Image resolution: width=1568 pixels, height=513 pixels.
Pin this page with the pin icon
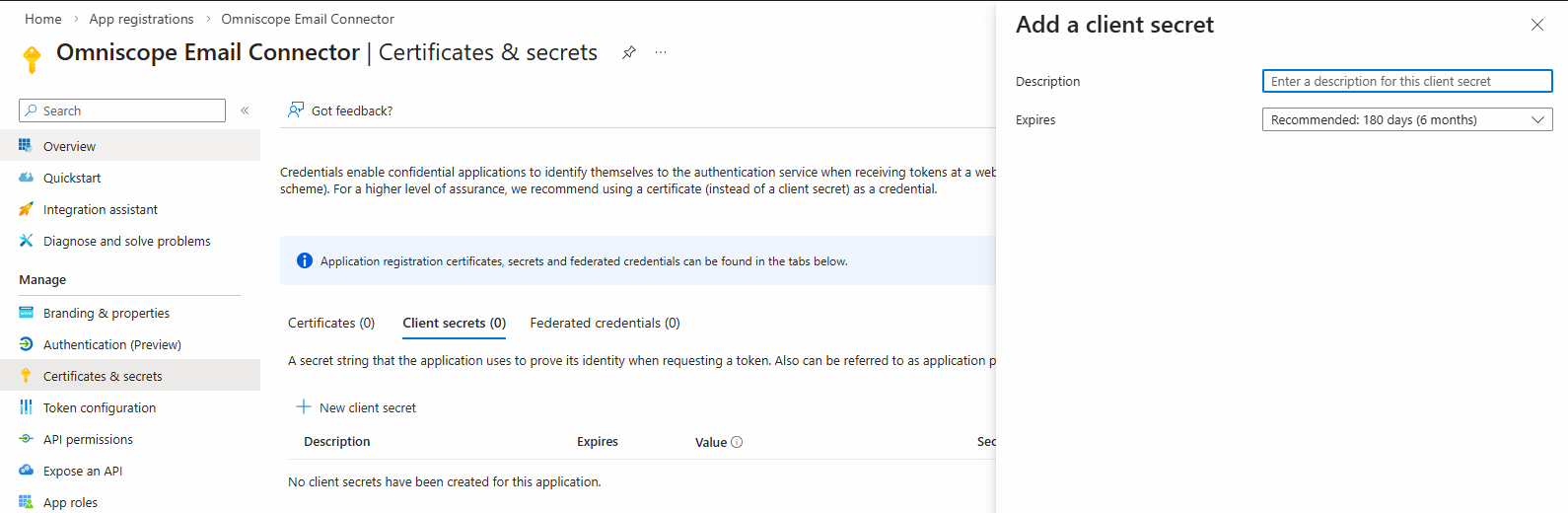coord(628,52)
